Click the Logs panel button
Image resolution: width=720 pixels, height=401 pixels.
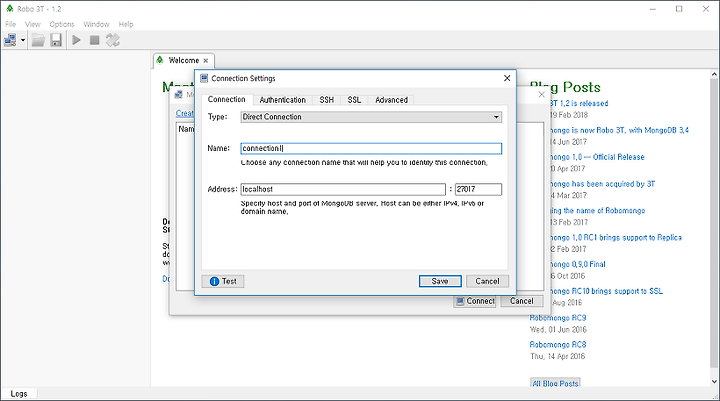point(19,394)
